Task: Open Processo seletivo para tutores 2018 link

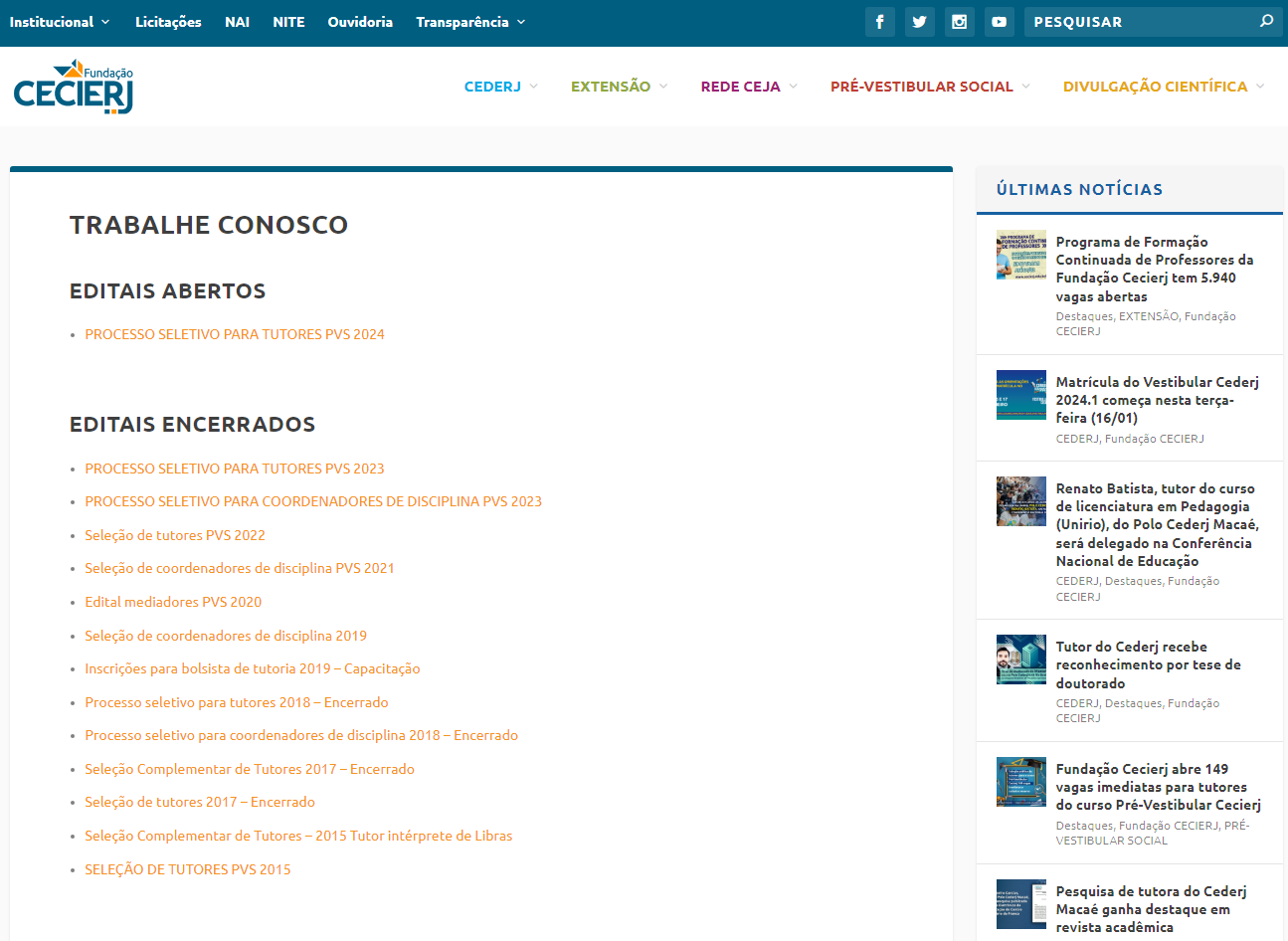Action: point(237,702)
